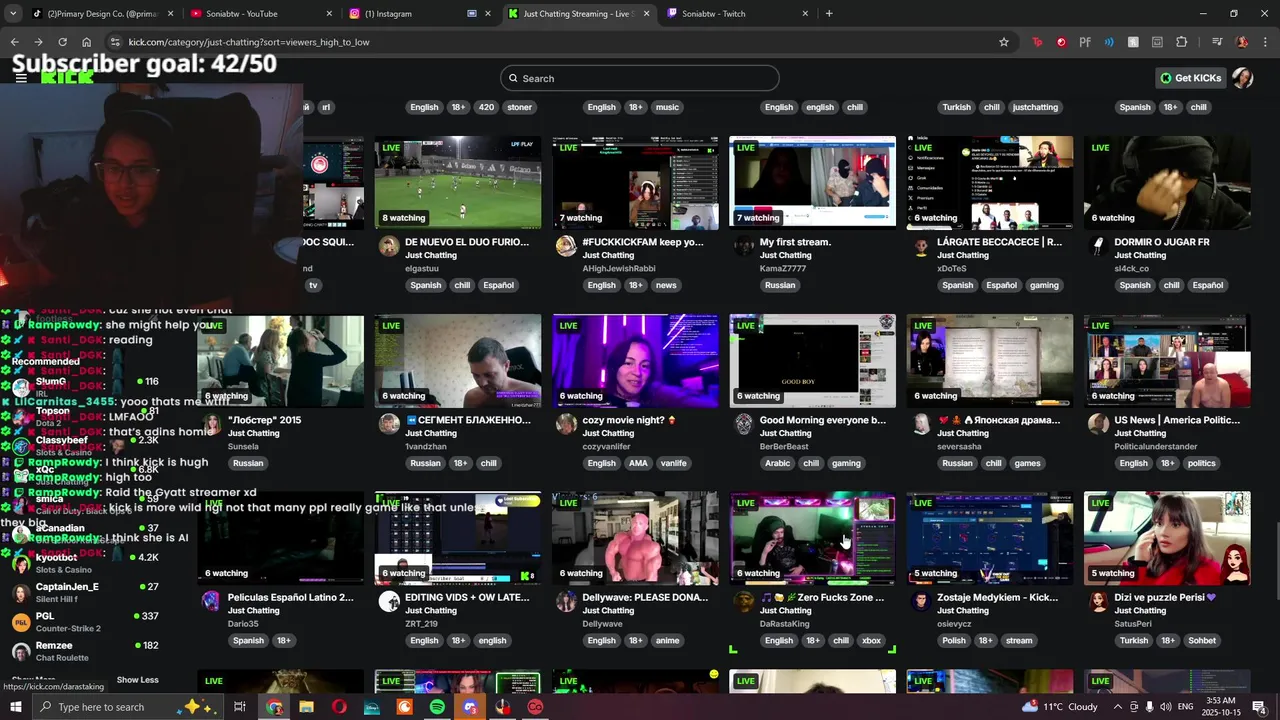Open the CaptainJen_E recommended channel

click(x=85, y=593)
